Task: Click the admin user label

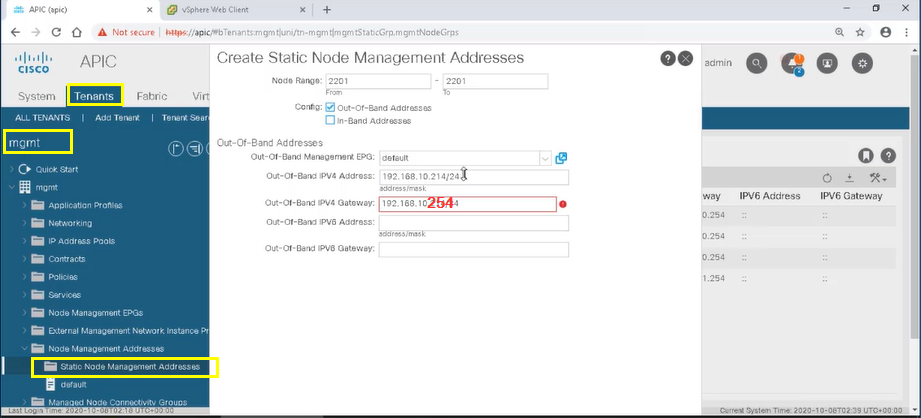Action: coord(718,63)
